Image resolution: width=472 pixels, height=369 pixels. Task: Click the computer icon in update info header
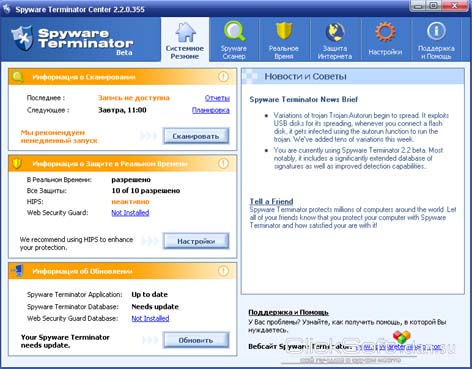(17, 271)
